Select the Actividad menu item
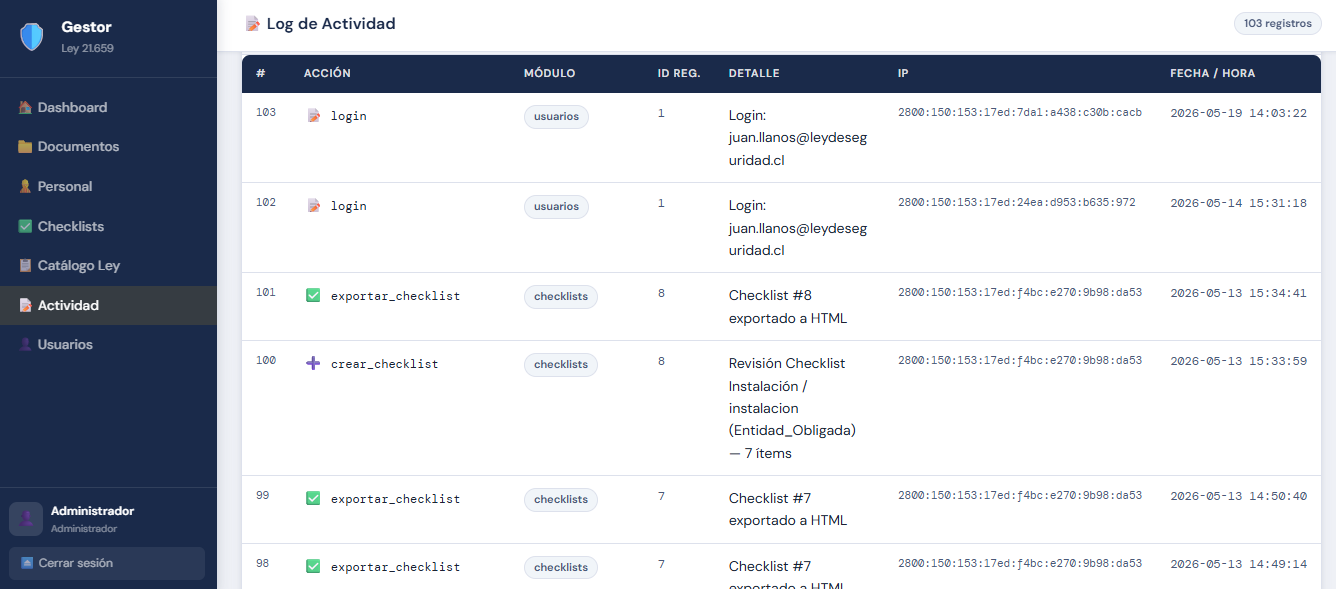This screenshot has height=589, width=1336. 108,305
